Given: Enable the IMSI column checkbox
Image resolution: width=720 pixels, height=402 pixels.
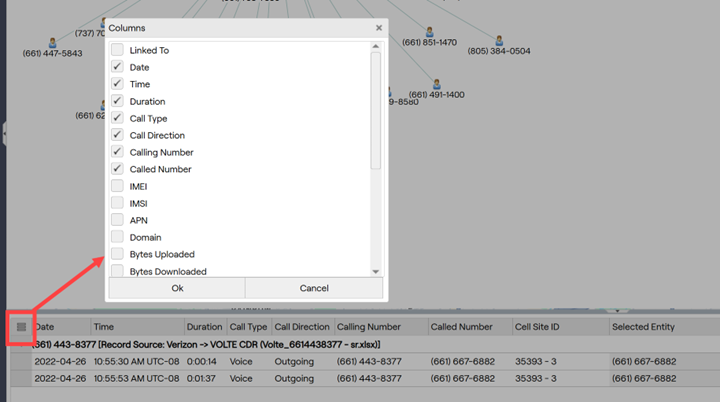Looking at the screenshot, I should (x=117, y=203).
